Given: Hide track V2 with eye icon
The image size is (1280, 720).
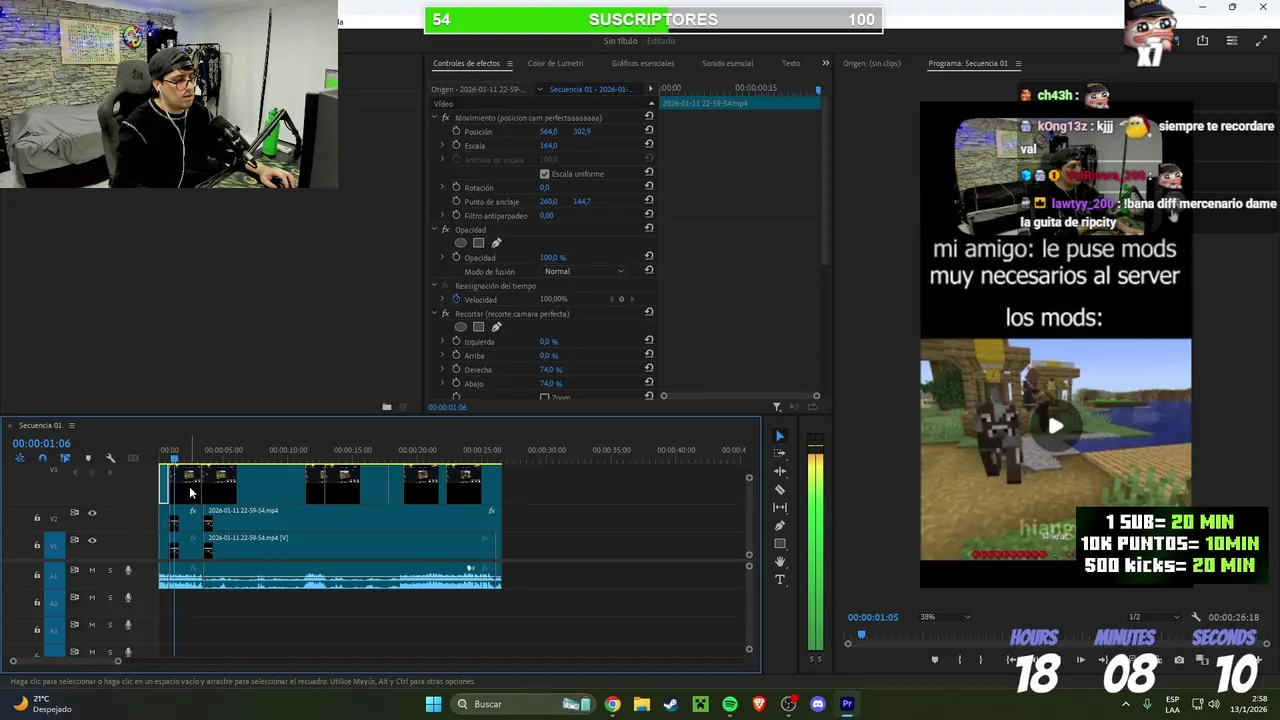Looking at the screenshot, I should [x=92, y=513].
